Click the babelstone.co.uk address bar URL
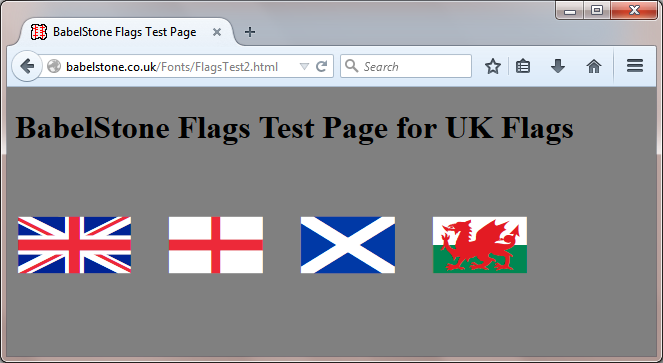 point(172,67)
